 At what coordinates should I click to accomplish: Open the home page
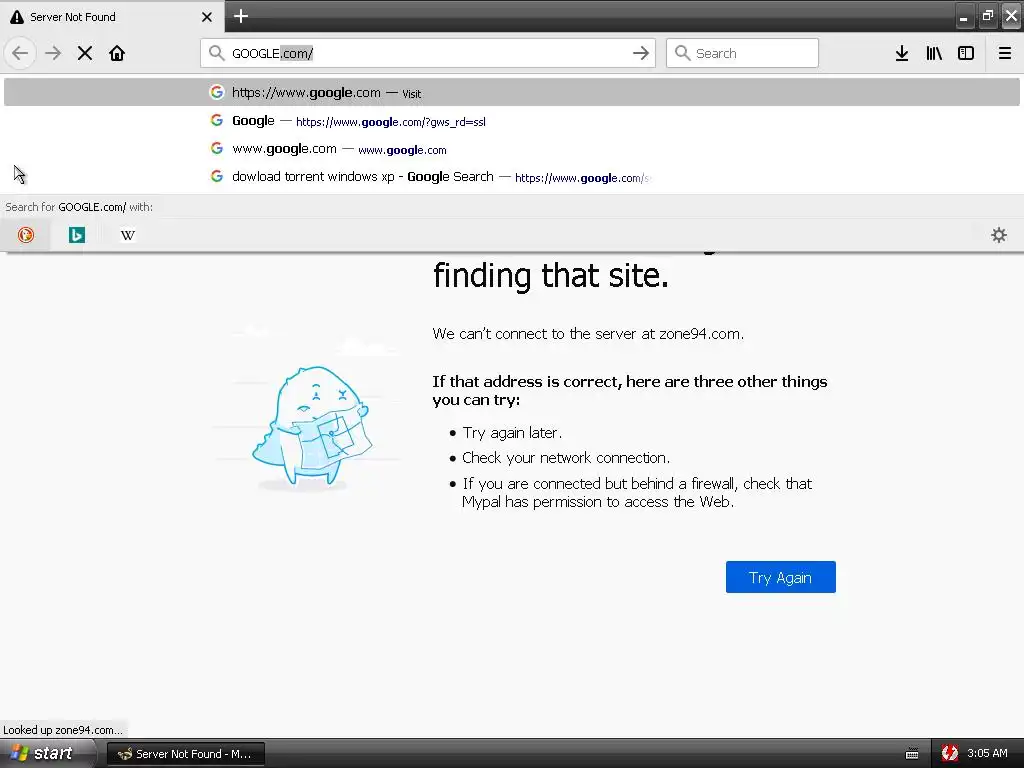(117, 53)
